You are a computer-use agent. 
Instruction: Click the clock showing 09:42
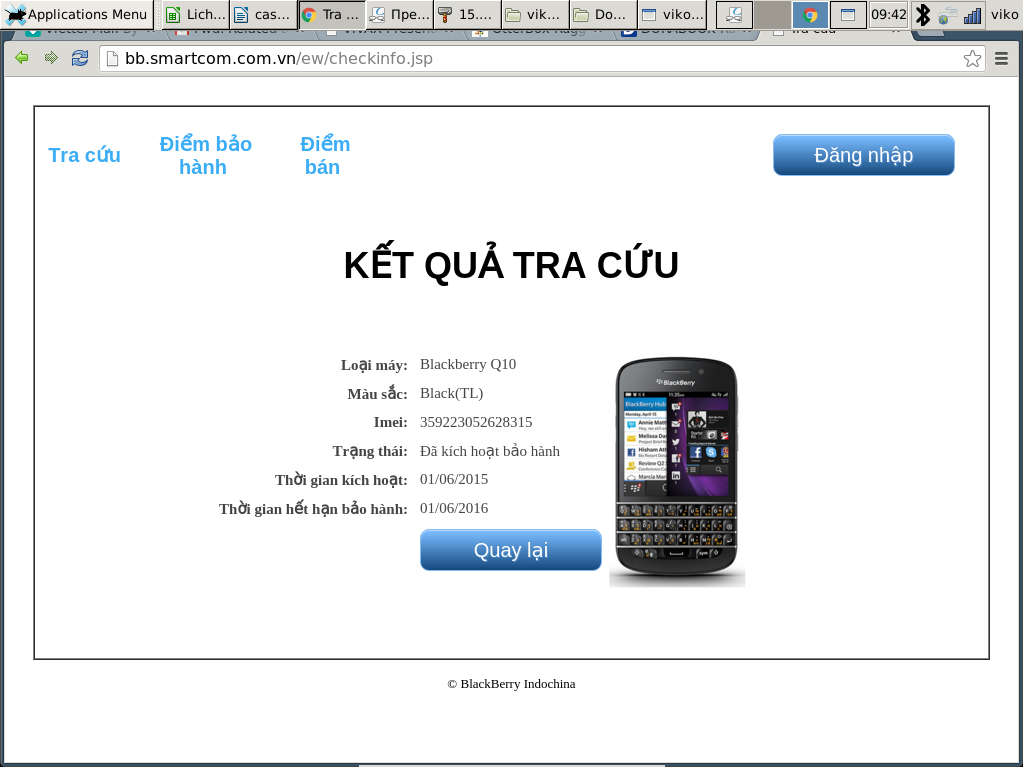(x=888, y=15)
